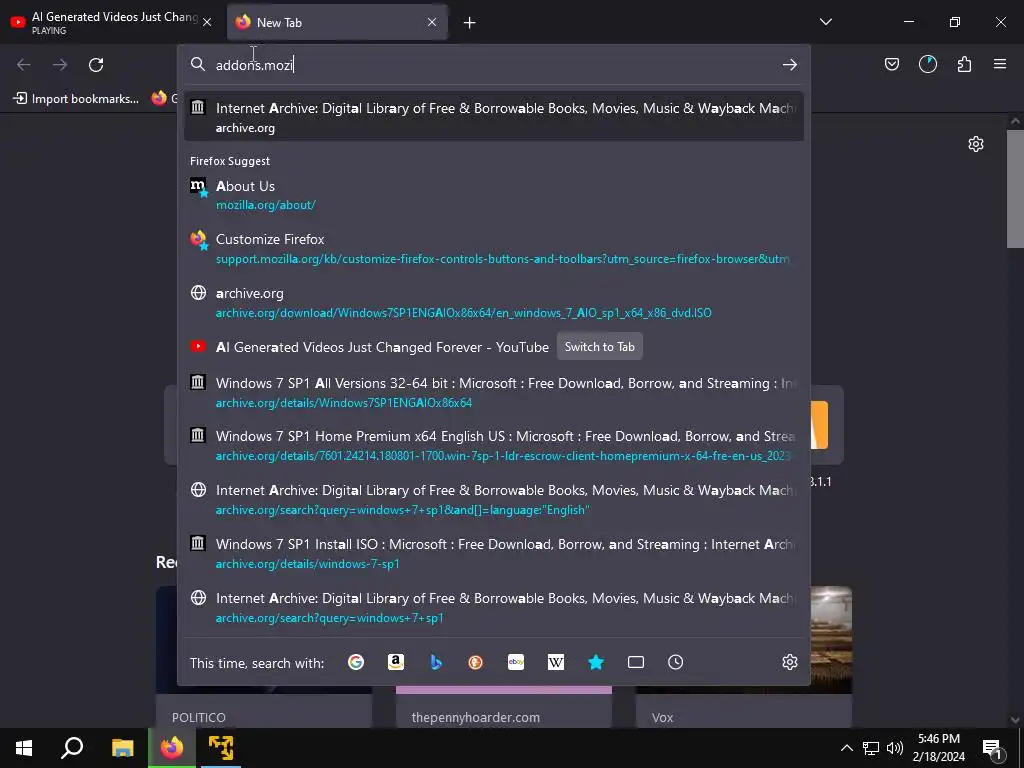Select the first Internet Archive archive.org suggestion

(494, 118)
